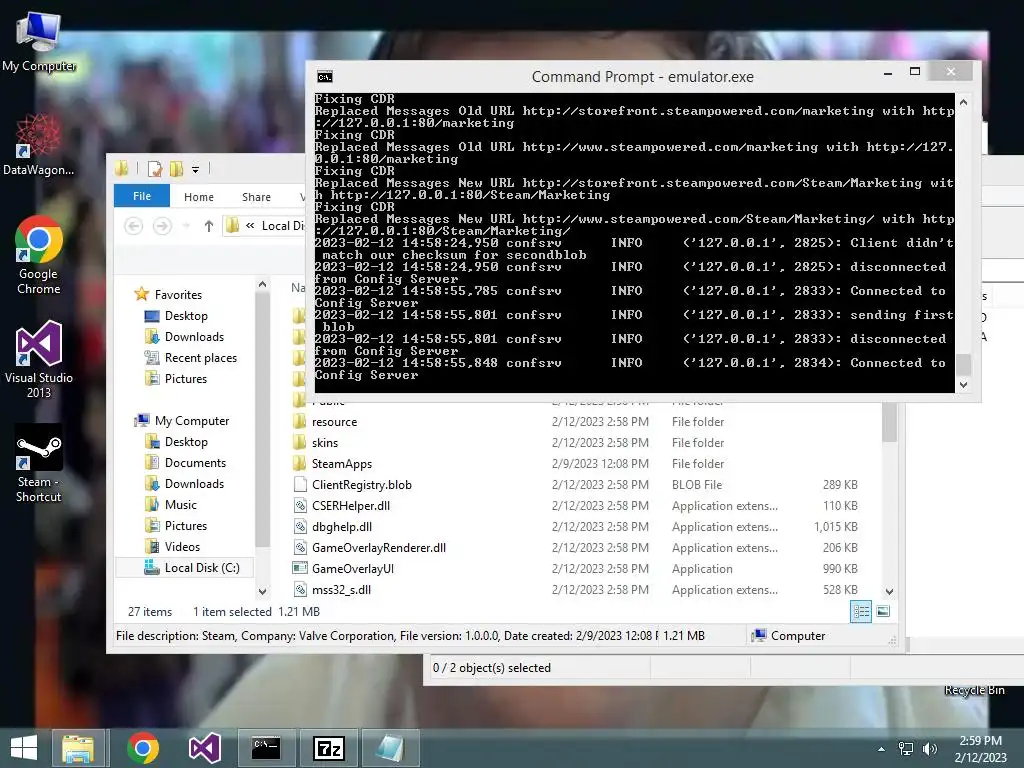Switch to large icons view button
The image size is (1024, 768).
[x=883, y=612]
